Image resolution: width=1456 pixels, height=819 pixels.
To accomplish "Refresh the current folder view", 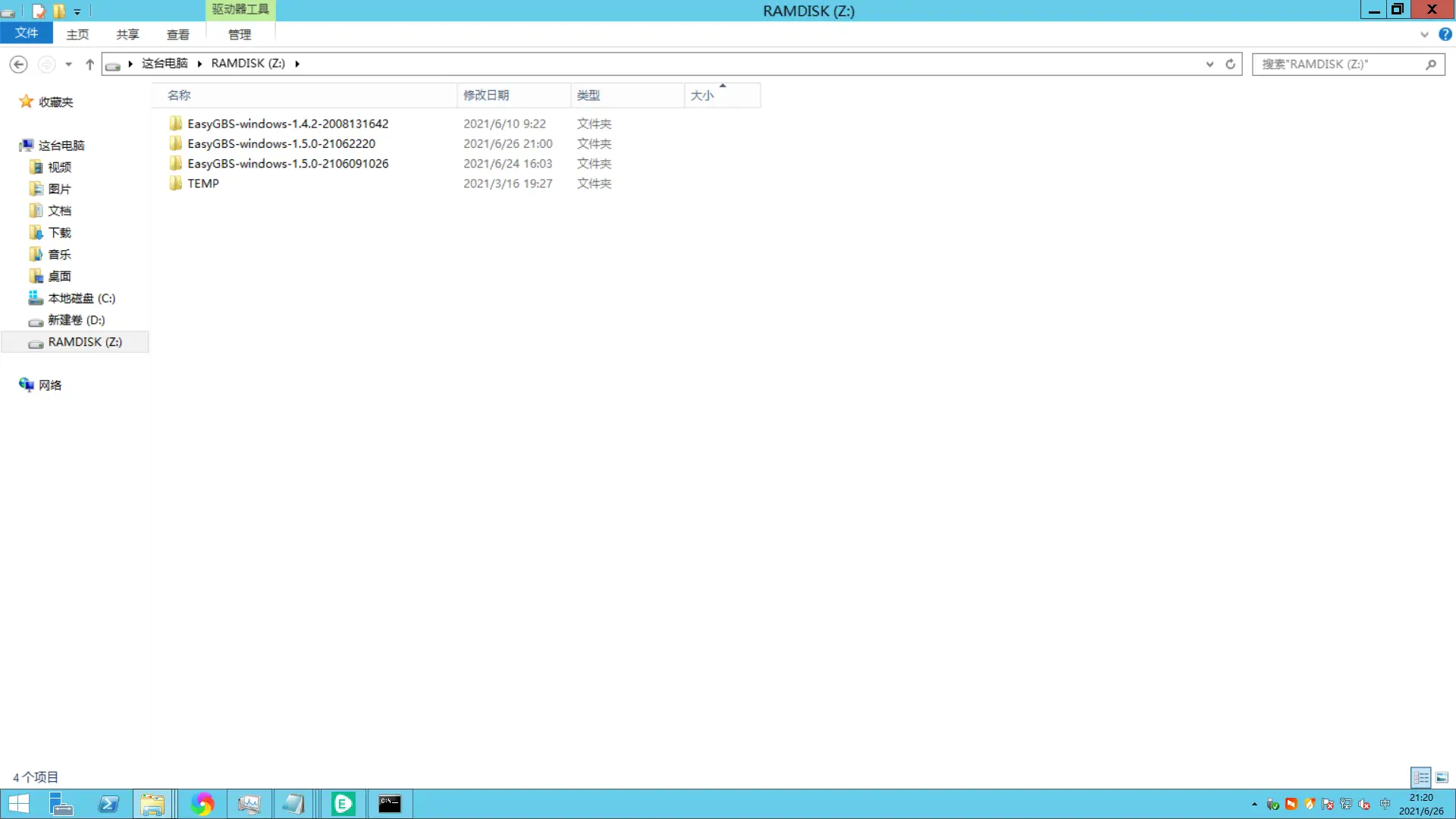I will (x=1230, y=64).
